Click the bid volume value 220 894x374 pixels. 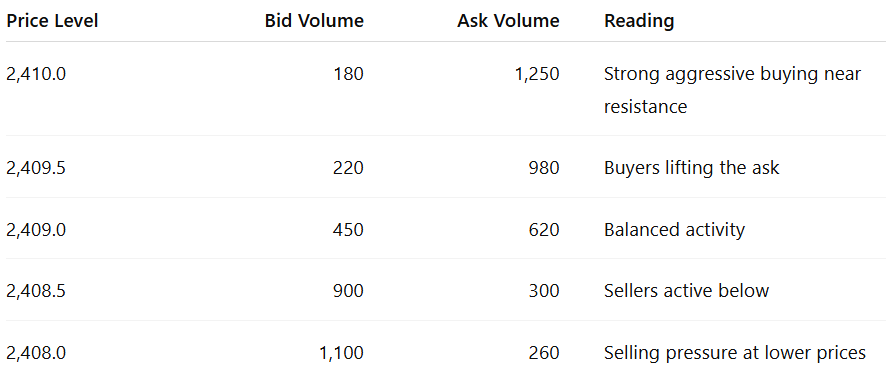tap(348, 168)
